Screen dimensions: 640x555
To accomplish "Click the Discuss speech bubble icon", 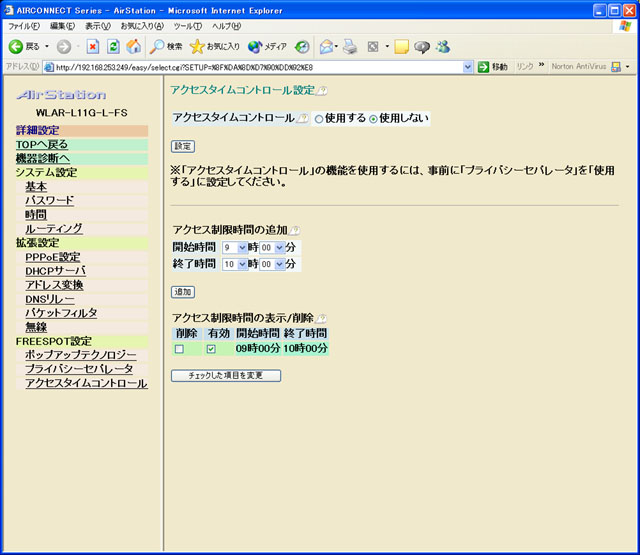I will [422, 47].
